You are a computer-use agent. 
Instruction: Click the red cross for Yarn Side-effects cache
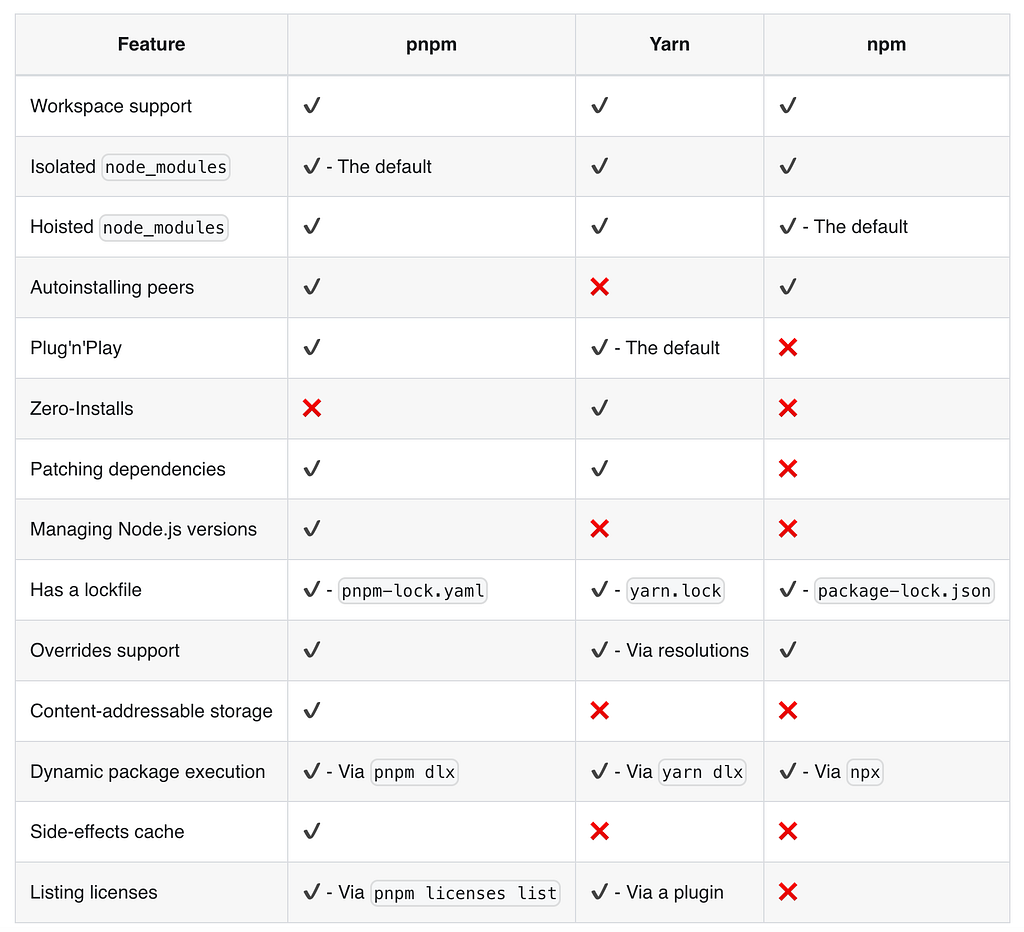click(x=600, y=831)
